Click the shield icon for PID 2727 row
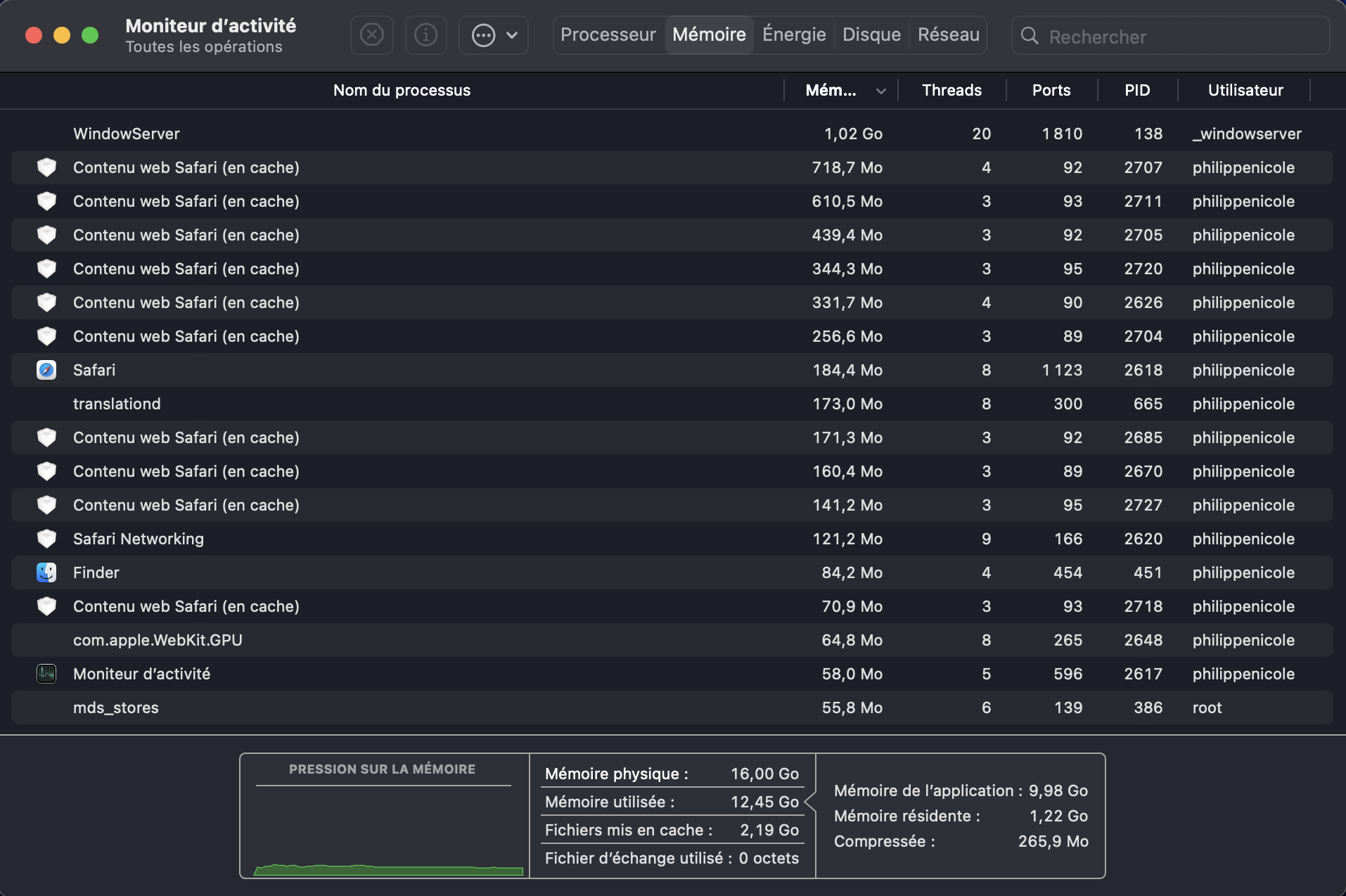Image resolution: width=1346 pixels, height=896 pixels. click(x=46, y=505)
